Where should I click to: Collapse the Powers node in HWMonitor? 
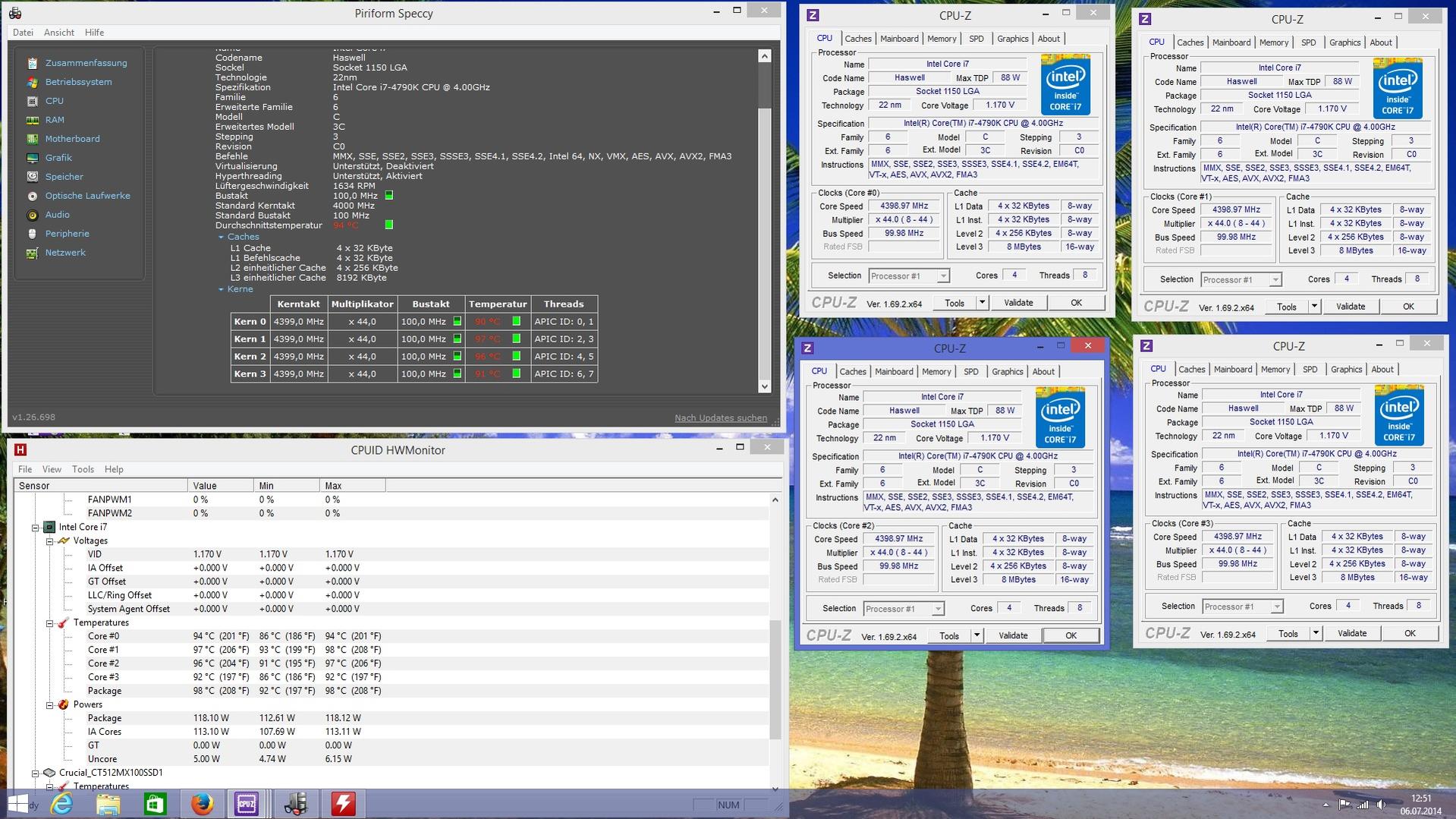coord(49,705)
